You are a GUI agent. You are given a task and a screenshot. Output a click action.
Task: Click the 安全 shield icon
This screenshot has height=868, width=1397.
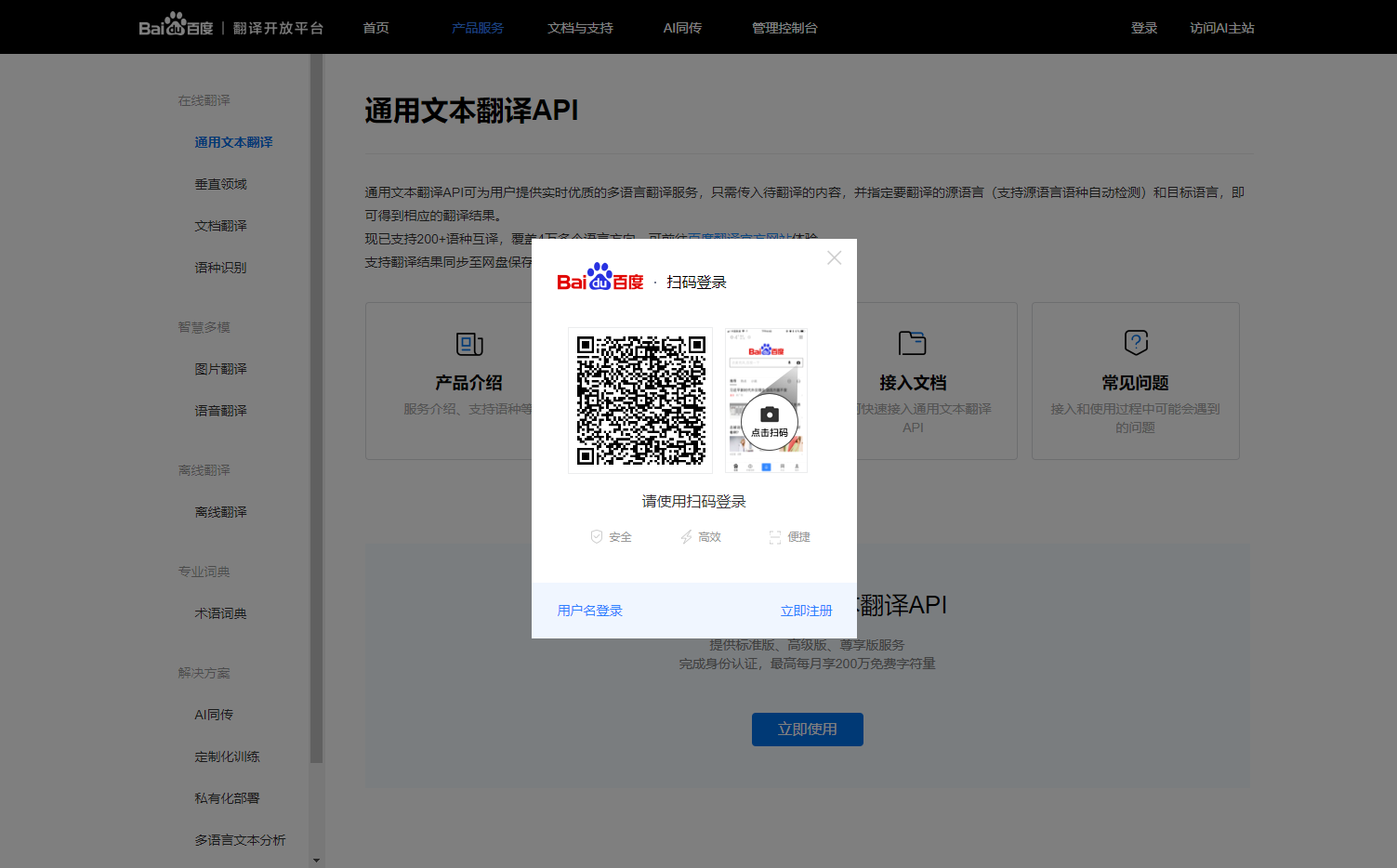click(x=597, y=536)
